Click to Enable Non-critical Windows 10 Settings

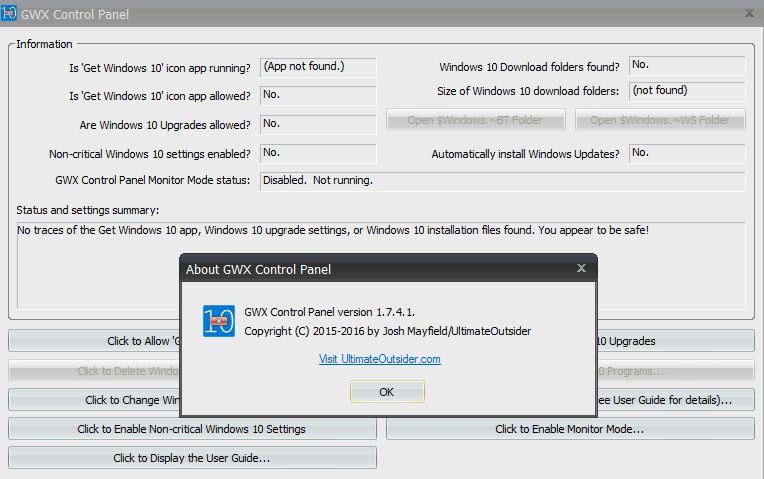click(192, 429)
